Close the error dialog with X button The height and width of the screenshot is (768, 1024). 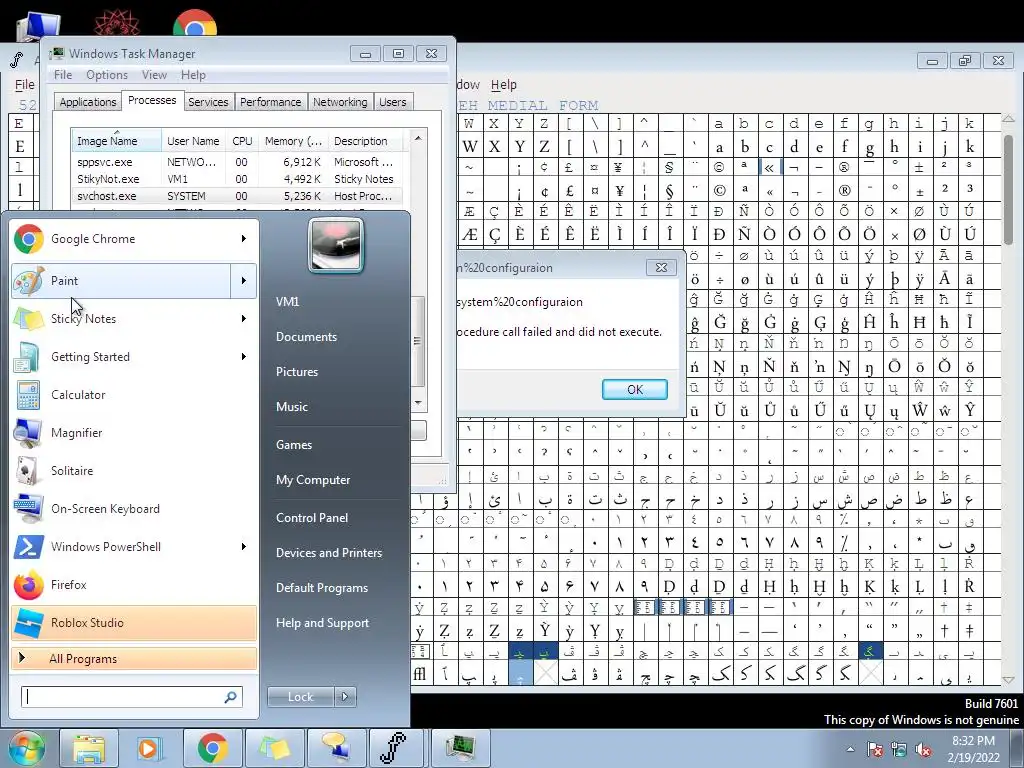pyautogui.click(x=661, y=267)
